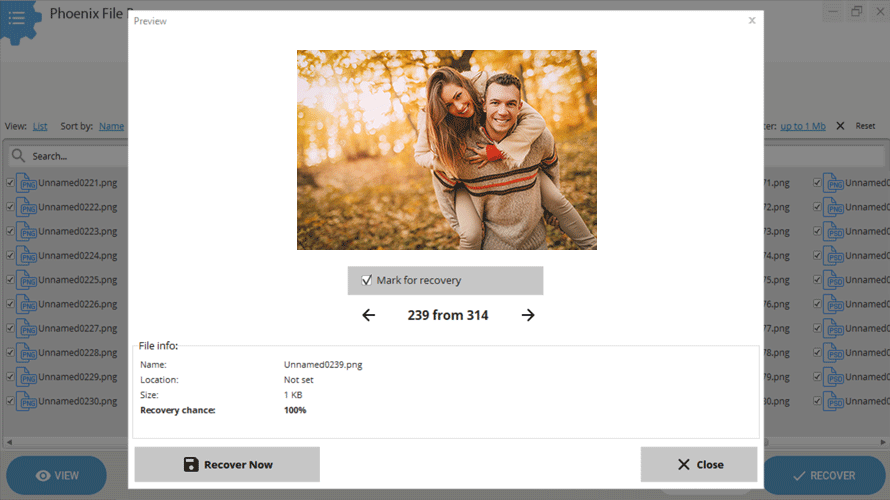Click the search magnifier icon
This screenshot has width=890, height=500.
pos(19,156)
